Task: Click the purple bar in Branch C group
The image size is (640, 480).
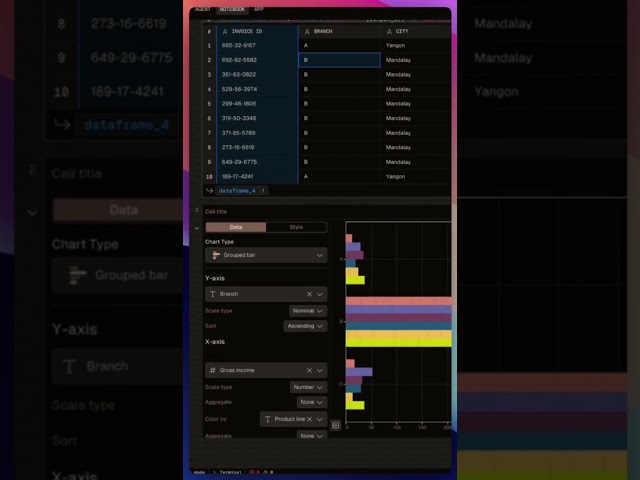Action: click(x=359, y=372)
